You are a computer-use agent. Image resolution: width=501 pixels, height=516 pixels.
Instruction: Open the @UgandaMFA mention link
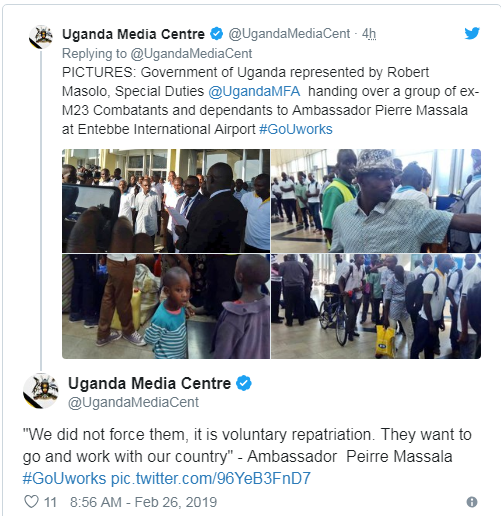point(254,91)
